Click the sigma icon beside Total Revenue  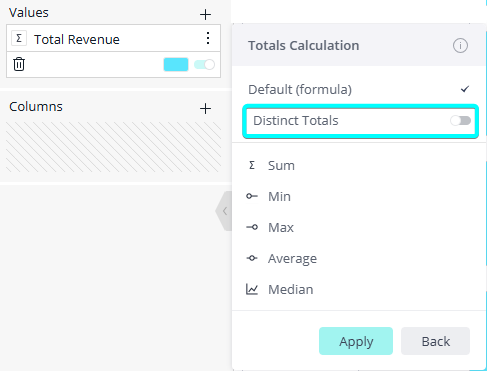19,38
